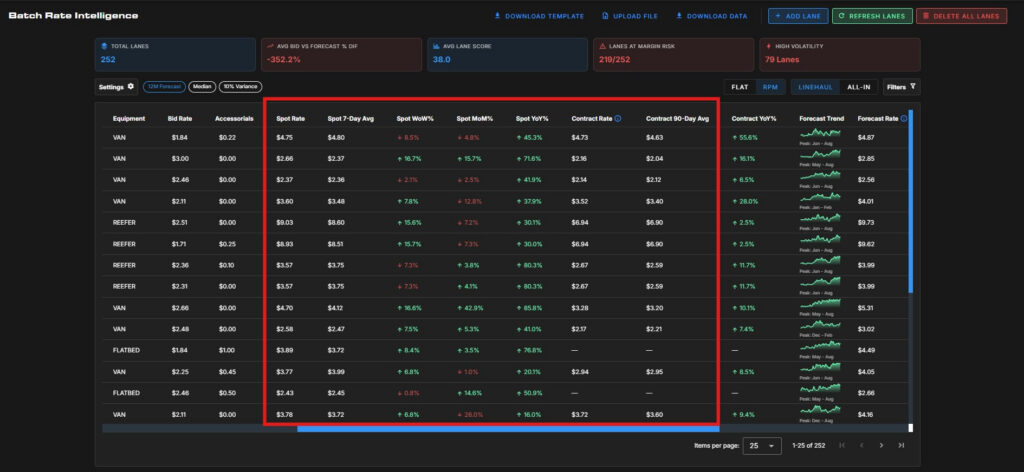Open the Filters funnel icon
Screen dimensions: 1024x472
click(x=912, y=86)
